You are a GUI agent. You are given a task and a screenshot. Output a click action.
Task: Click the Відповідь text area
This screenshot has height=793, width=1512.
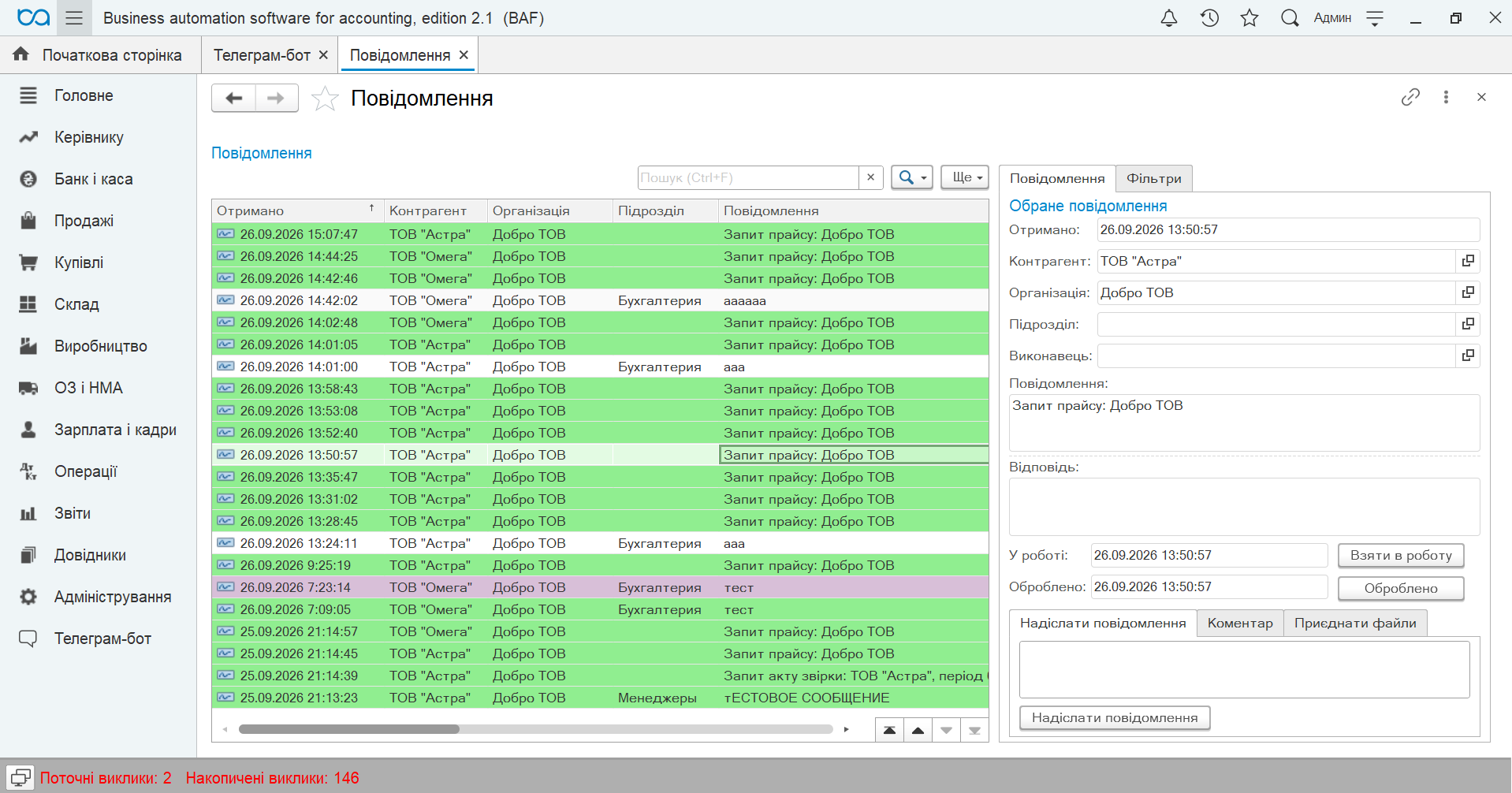point(1244,507)
